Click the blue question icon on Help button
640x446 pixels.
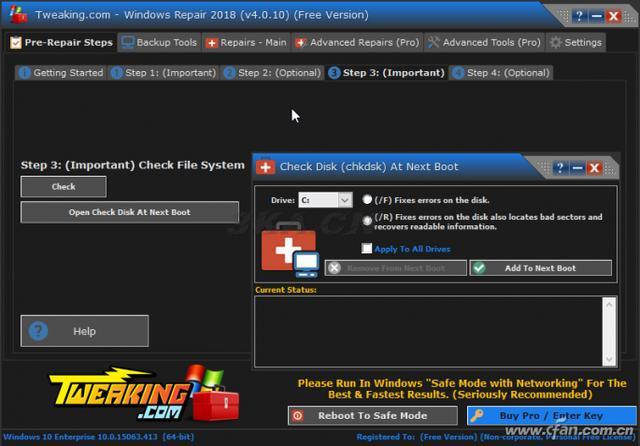38,331
